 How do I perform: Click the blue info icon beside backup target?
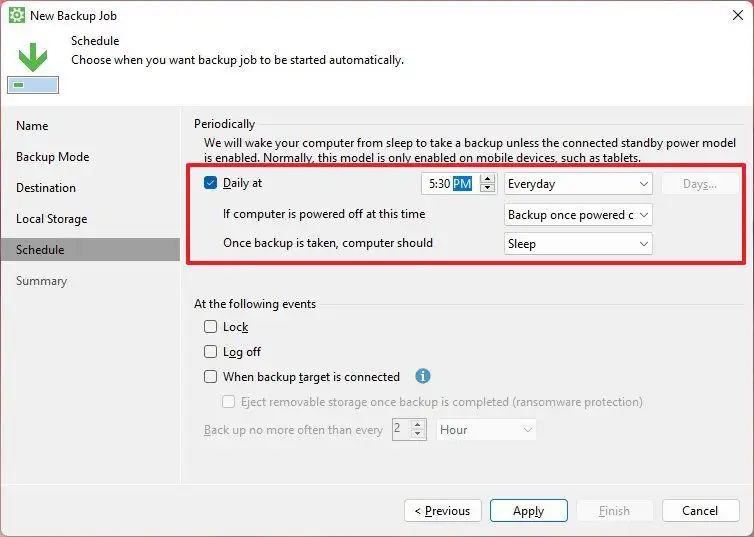coord(423,376)
